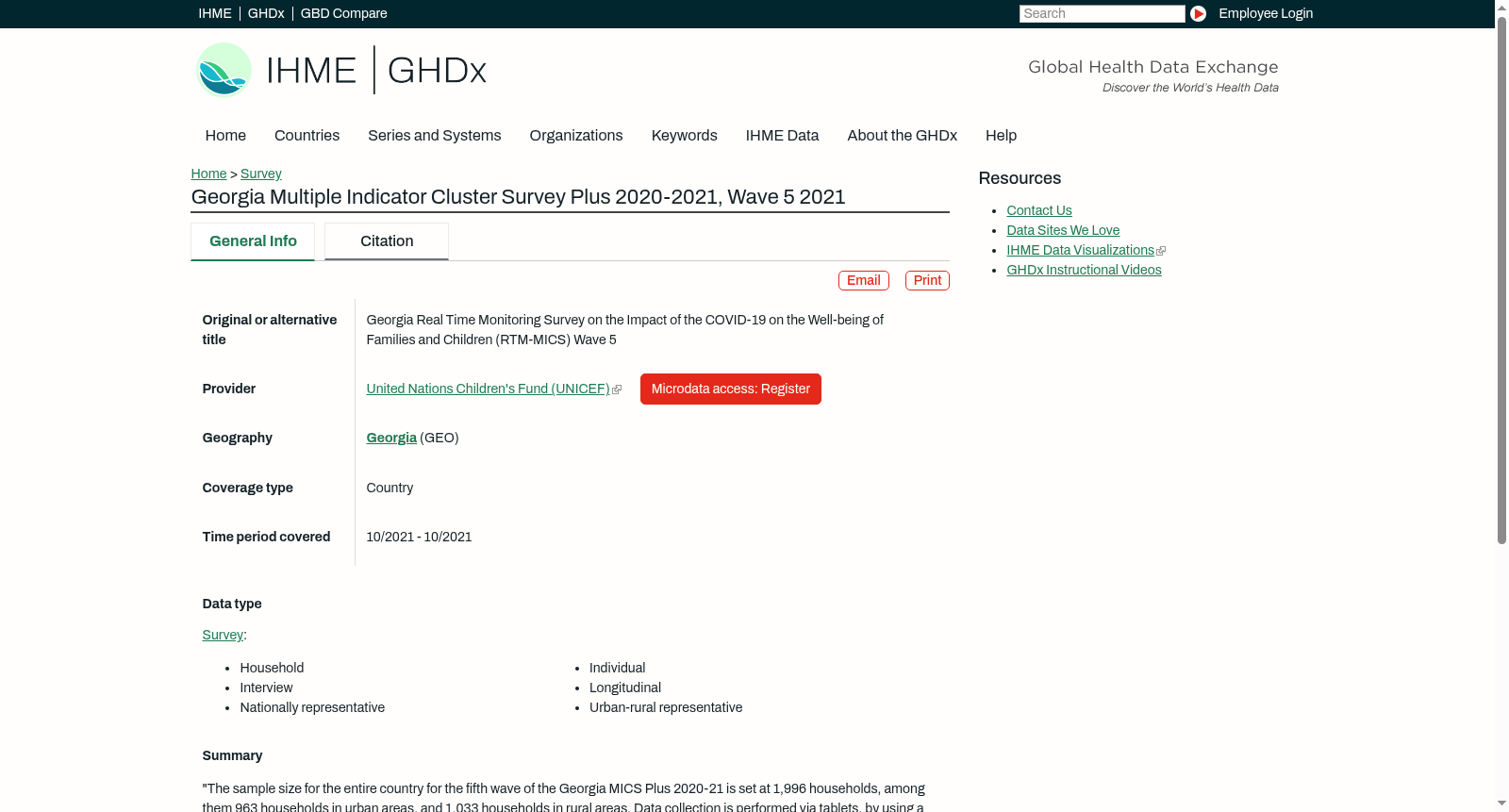Click Survey breadcrumb link
This screenshot has width=1509, height=812.
point(261,174)
